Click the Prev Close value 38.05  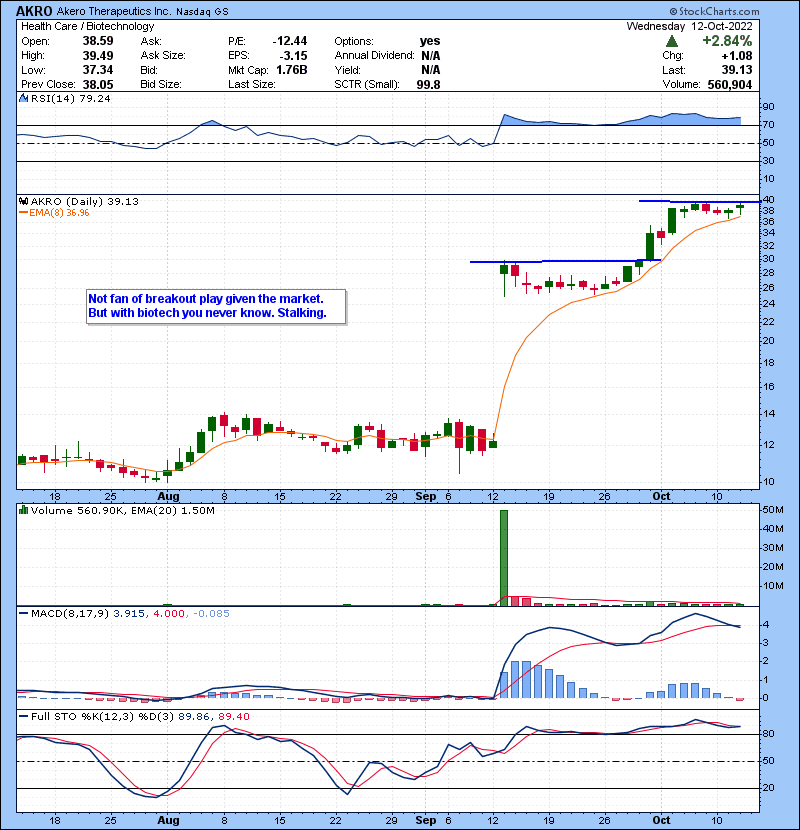click(98, 84)
